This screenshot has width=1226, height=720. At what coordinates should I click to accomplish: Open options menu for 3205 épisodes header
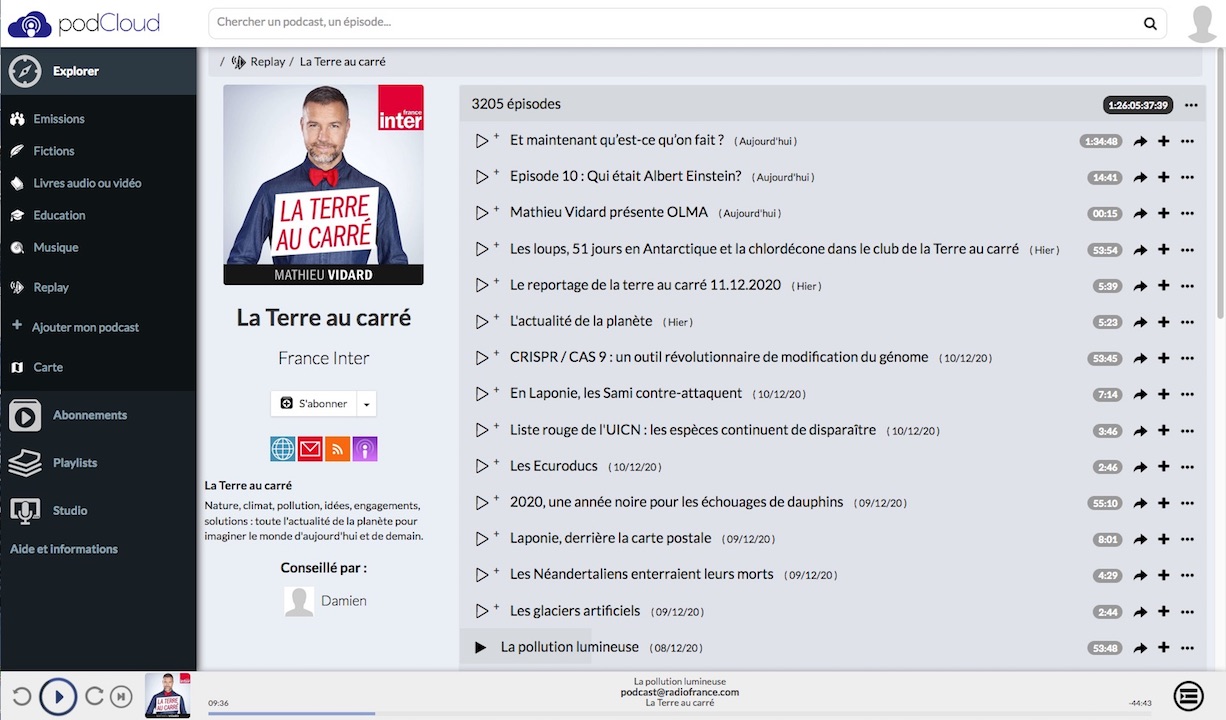click(x=1190, y=105)
